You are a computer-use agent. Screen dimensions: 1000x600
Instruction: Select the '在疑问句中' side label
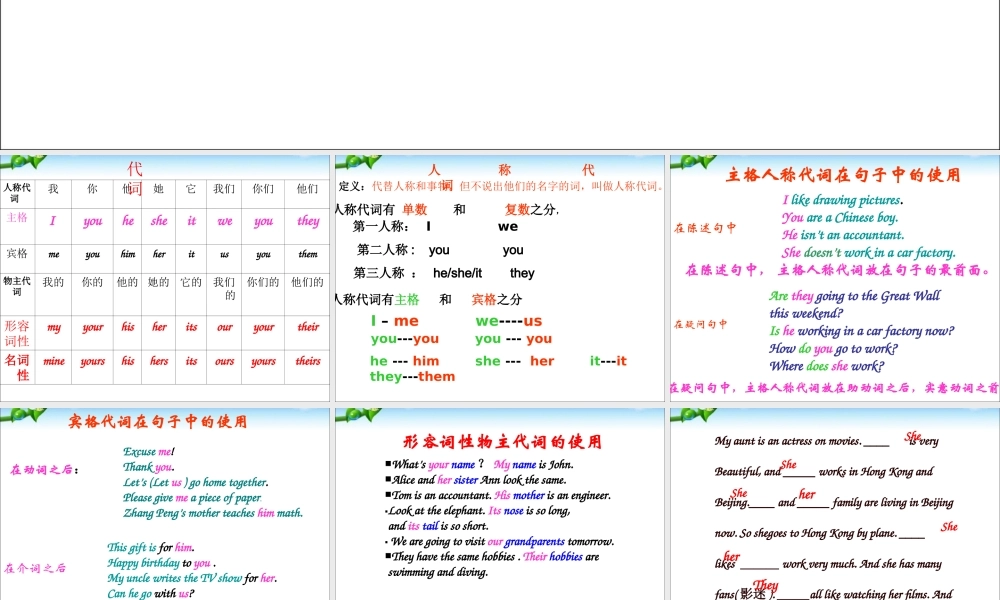tap(700, 324)
